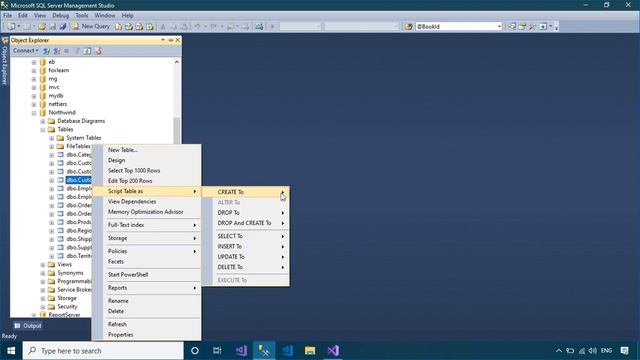Click the Save All icon in toolbar
This screenshot has height=360, width=640.
pyautogui.click(x=63, y=26)
